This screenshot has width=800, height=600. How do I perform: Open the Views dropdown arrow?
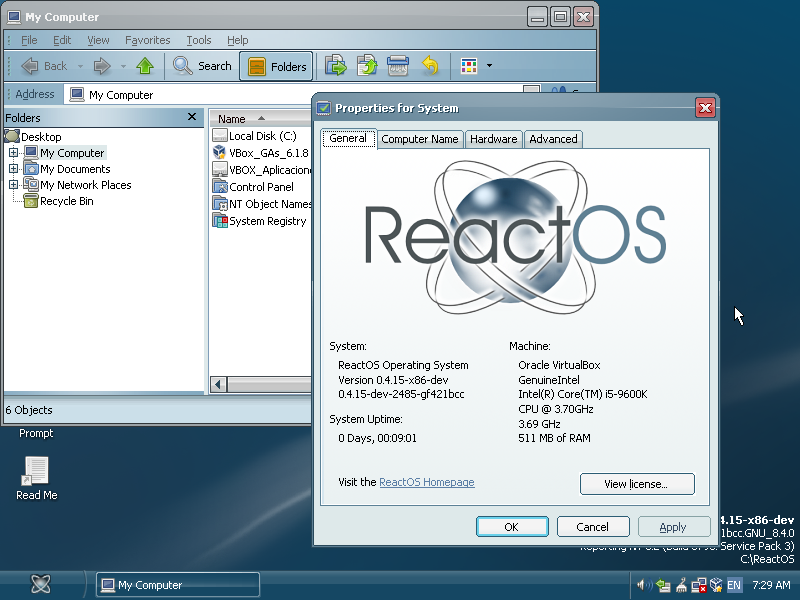488,66
